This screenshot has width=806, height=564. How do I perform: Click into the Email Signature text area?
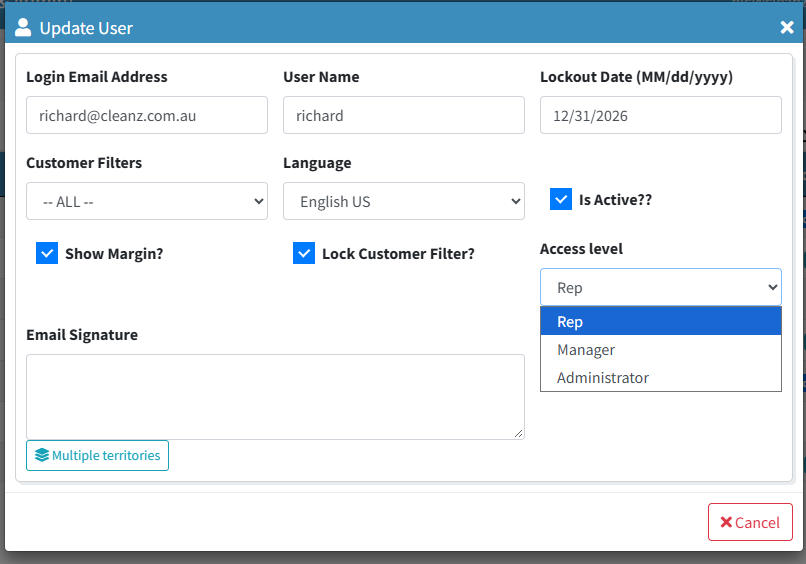coord(276,396)
